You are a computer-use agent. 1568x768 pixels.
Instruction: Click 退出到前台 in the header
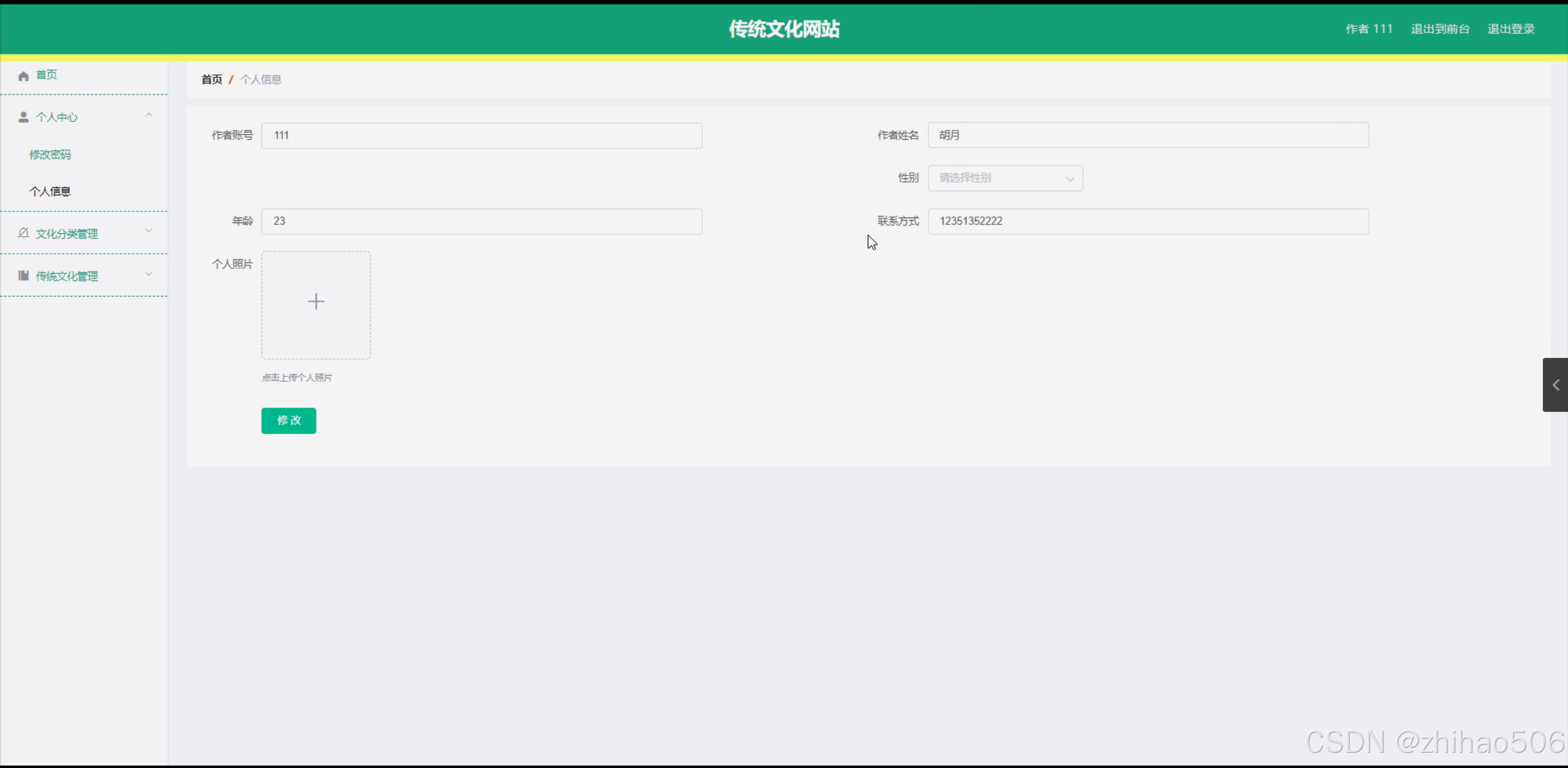click(1440, 29)
